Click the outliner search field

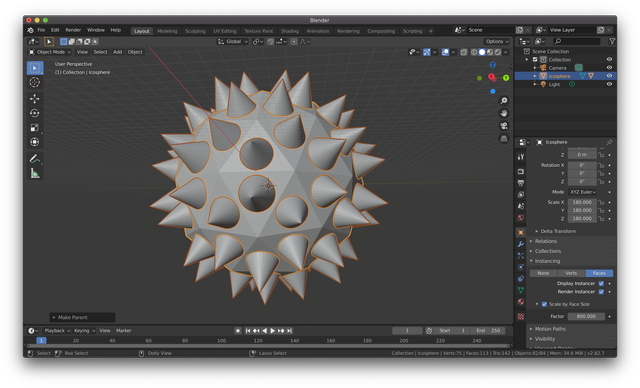[x=576, y=41]
